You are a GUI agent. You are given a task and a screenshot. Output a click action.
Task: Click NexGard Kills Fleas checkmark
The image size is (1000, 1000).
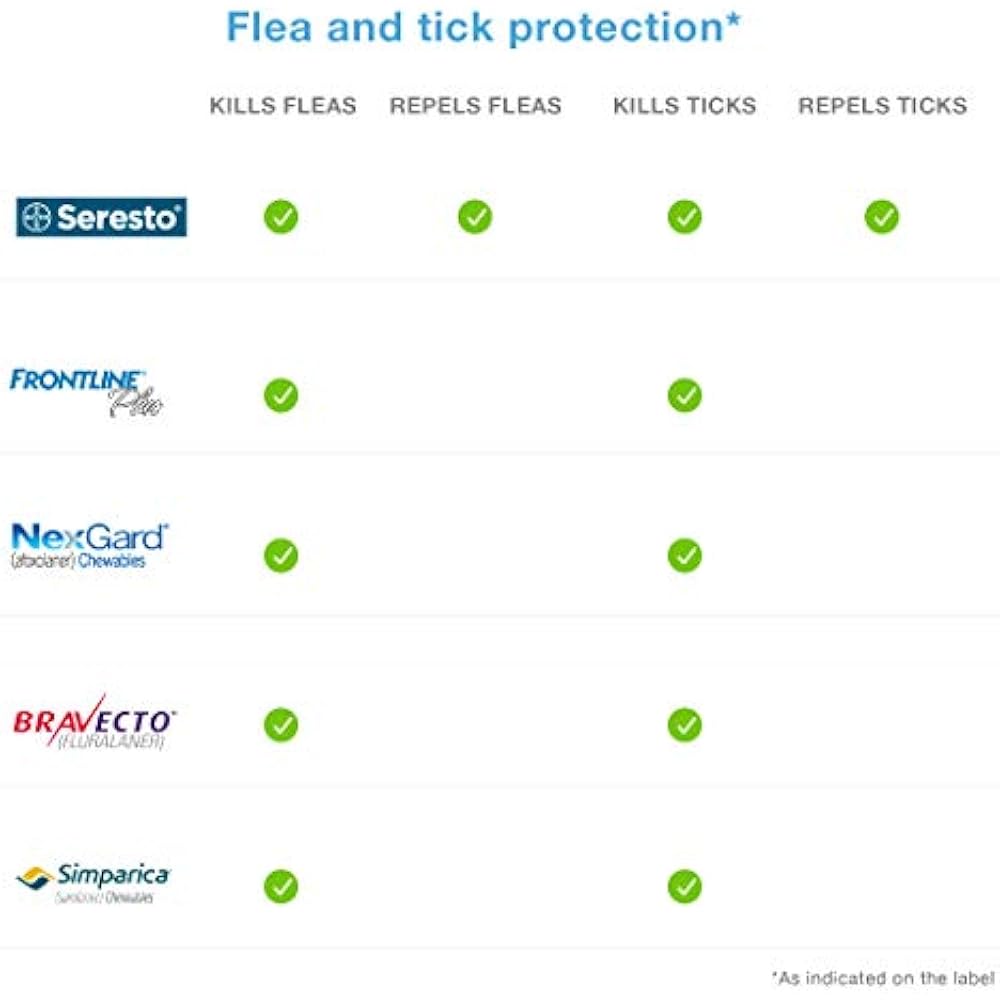pos(281,555)
